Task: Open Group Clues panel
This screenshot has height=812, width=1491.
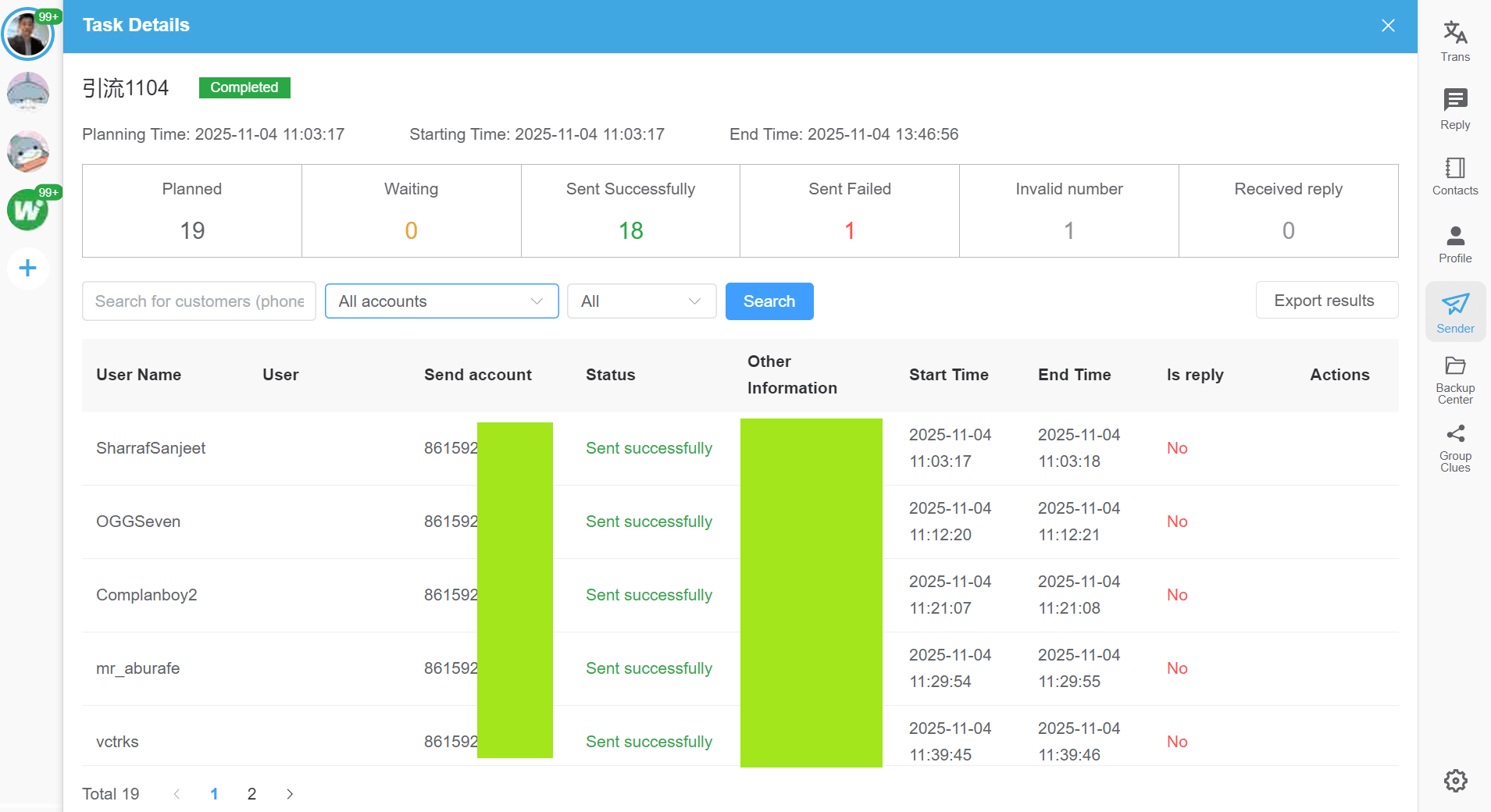Action: (1454, 447)
